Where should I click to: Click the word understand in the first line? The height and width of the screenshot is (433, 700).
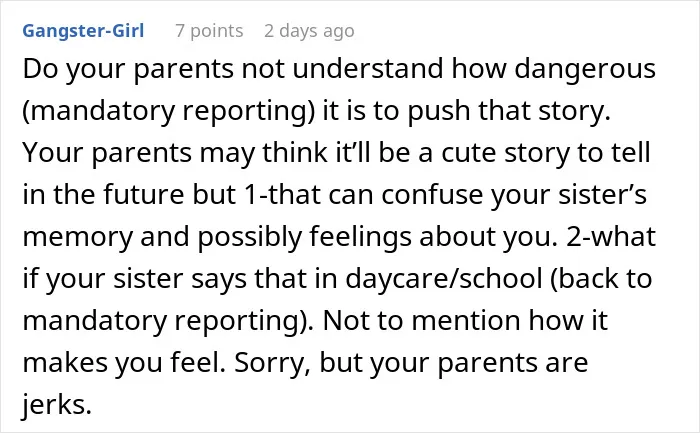tap(368, 69)
